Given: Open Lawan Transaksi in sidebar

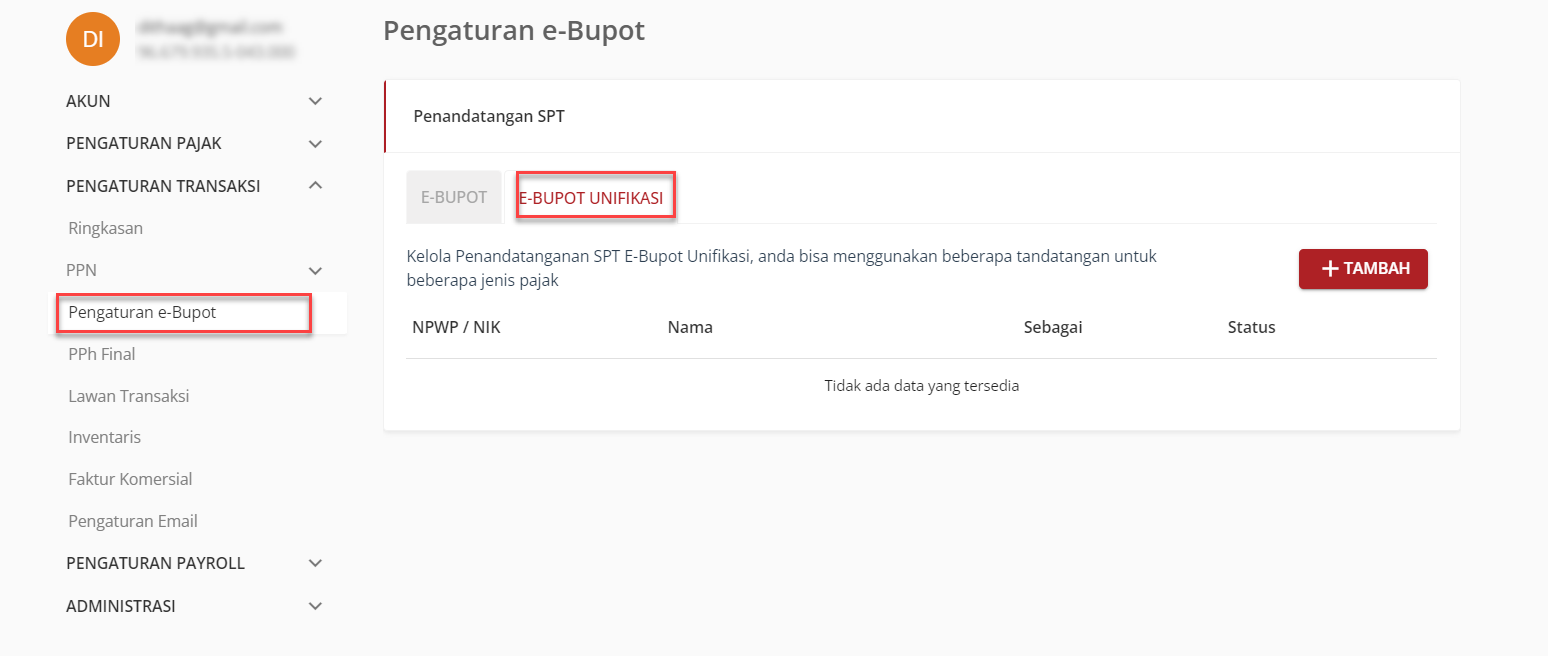Looking at the screenshot, I should coord(129,396).
